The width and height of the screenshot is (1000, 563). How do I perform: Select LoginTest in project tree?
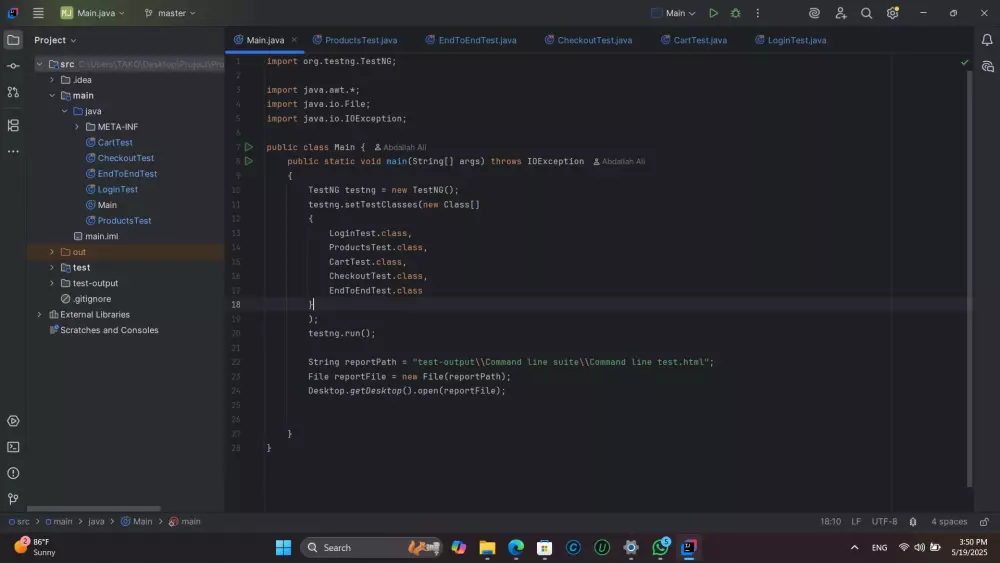pyautogui.click(x=117, y=189)
